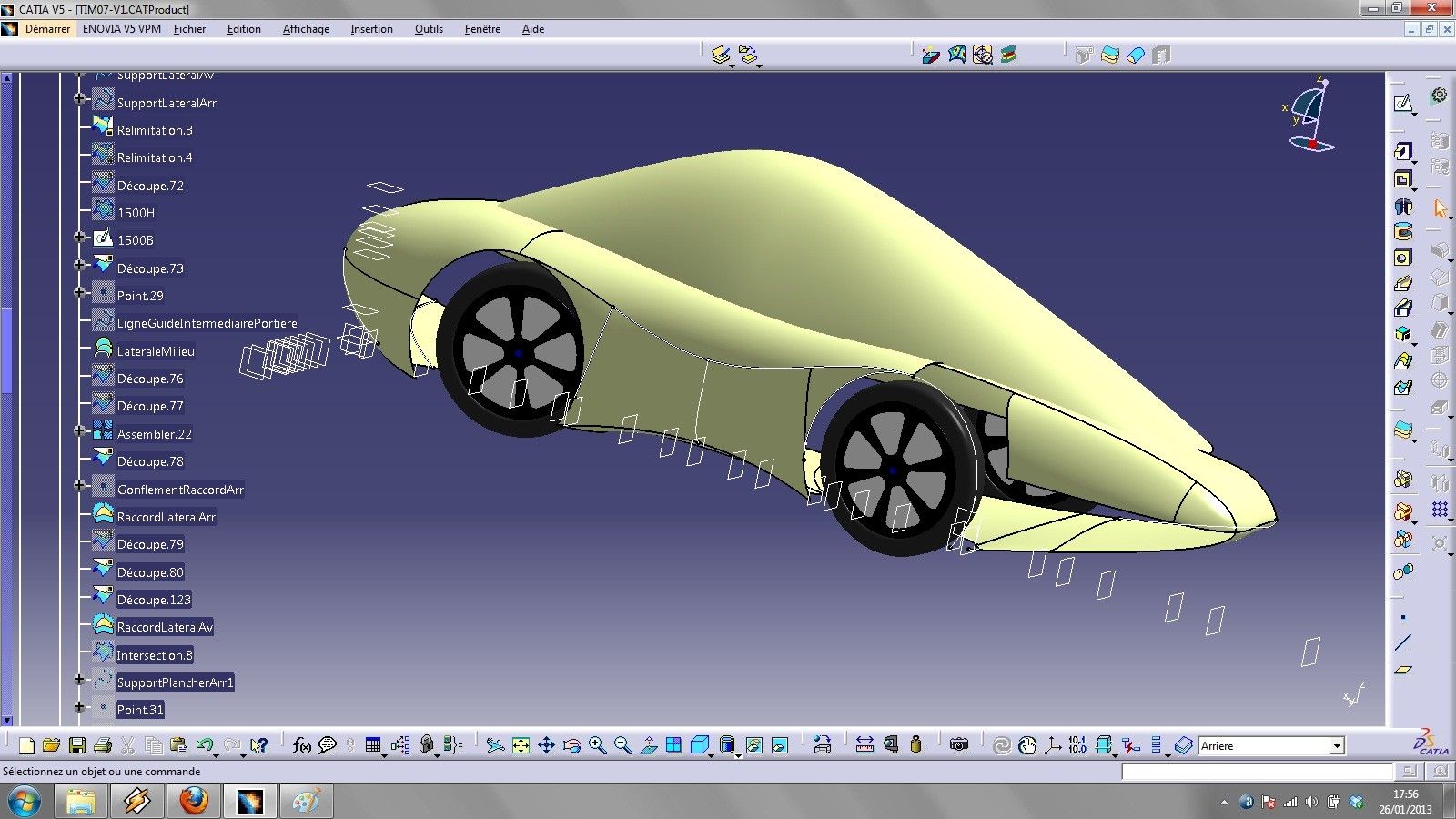This screenshot has width=1456, height=819.
Task: Open the Insertion menu
Action: click(371, 29)
